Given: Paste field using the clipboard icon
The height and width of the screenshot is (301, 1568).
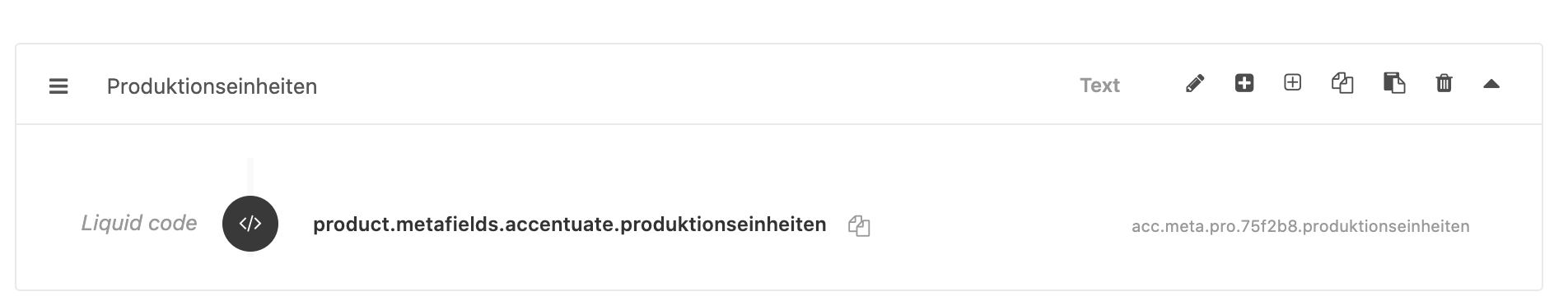Looking at the screenshot, I should [x=1393, y=83].
